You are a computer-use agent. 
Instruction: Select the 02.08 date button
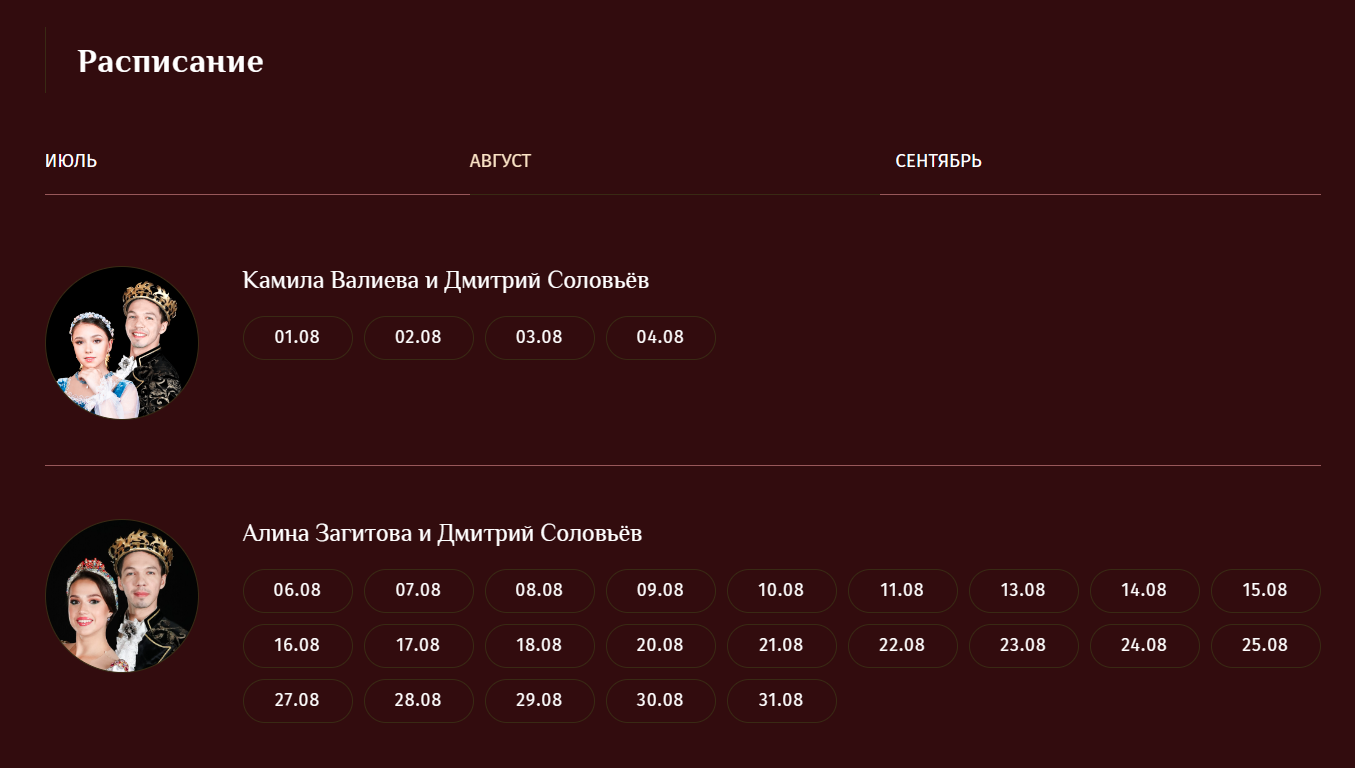418,338
